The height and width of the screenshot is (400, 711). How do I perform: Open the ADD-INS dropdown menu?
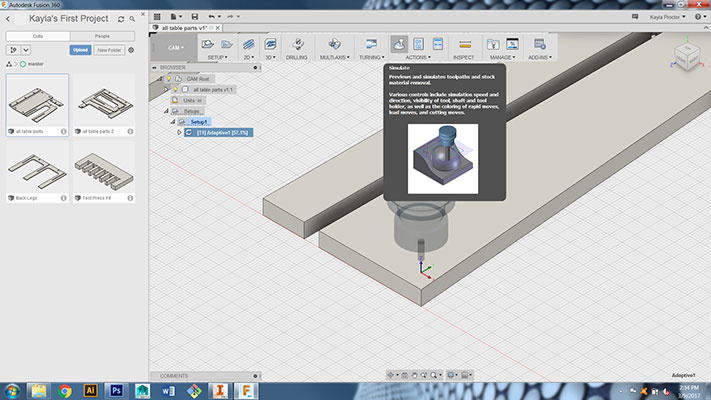click(540, 58)
